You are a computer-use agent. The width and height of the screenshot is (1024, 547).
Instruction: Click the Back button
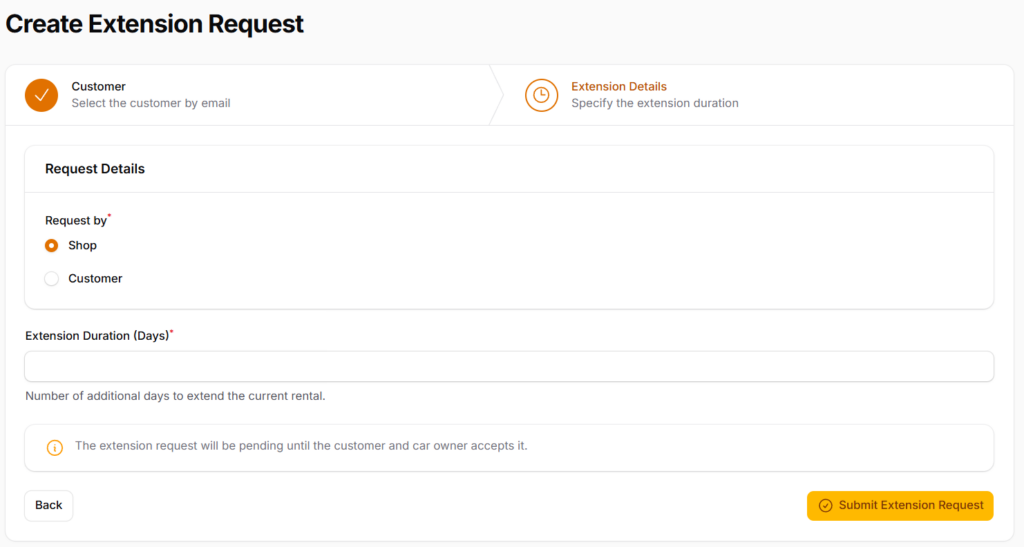(x=48, y=506)
